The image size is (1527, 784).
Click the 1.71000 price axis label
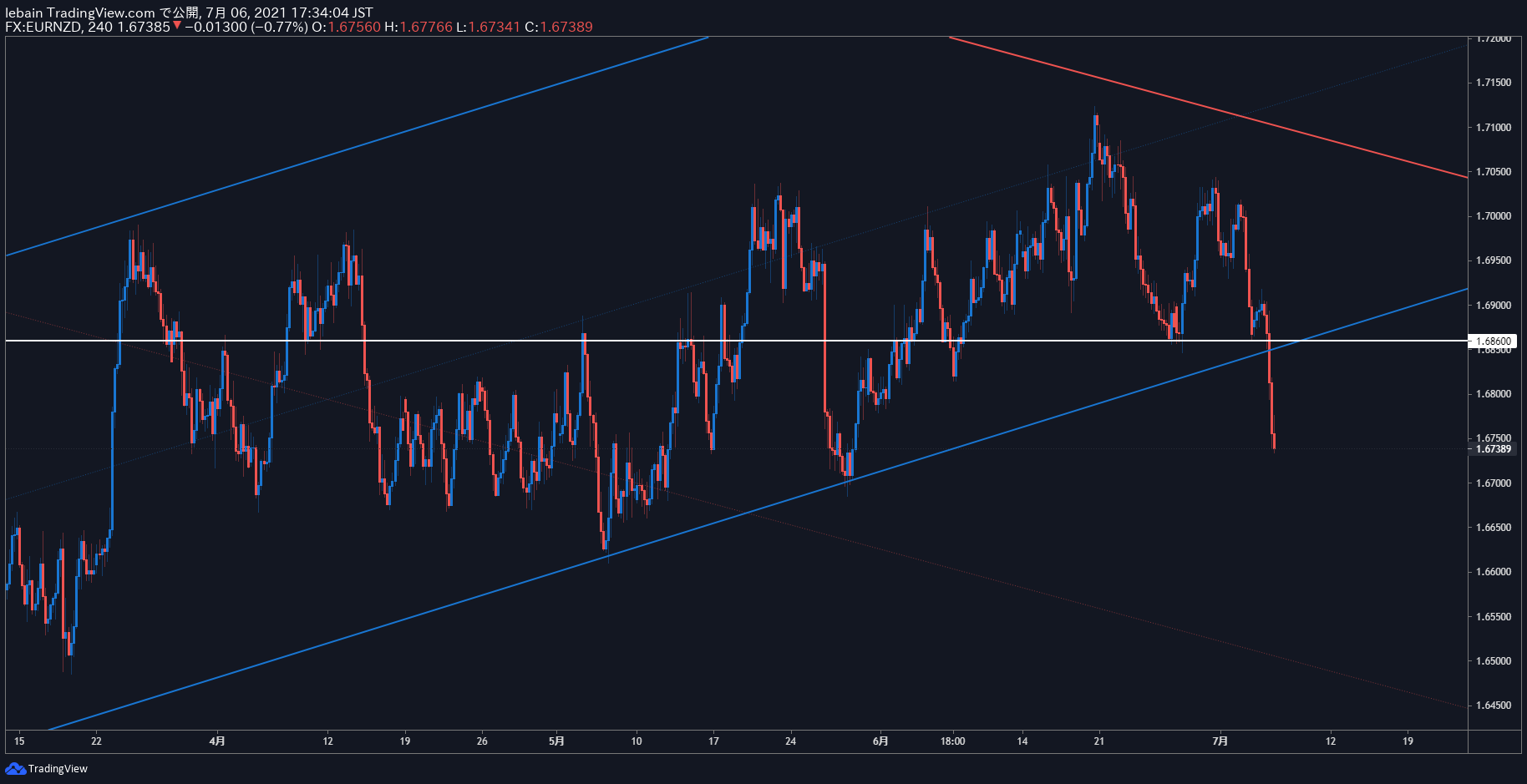(1493, 128)
